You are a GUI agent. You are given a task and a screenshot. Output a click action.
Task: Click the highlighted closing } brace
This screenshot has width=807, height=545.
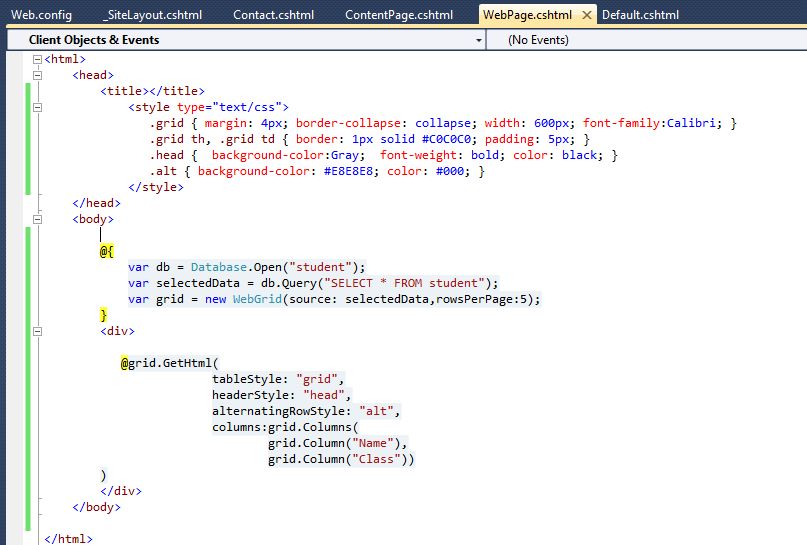tap(103, 314)
